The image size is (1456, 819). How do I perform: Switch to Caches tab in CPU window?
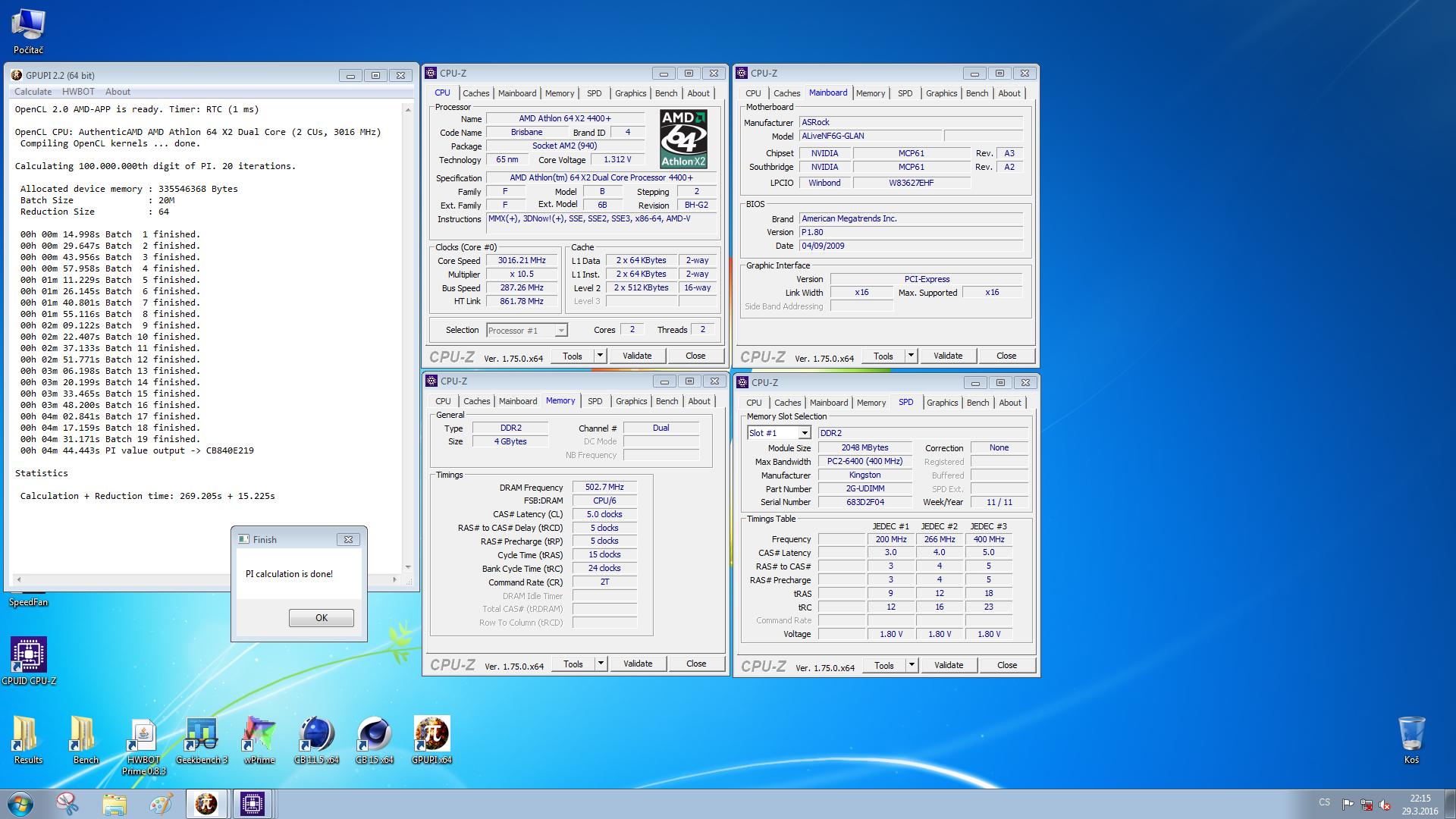476,93
